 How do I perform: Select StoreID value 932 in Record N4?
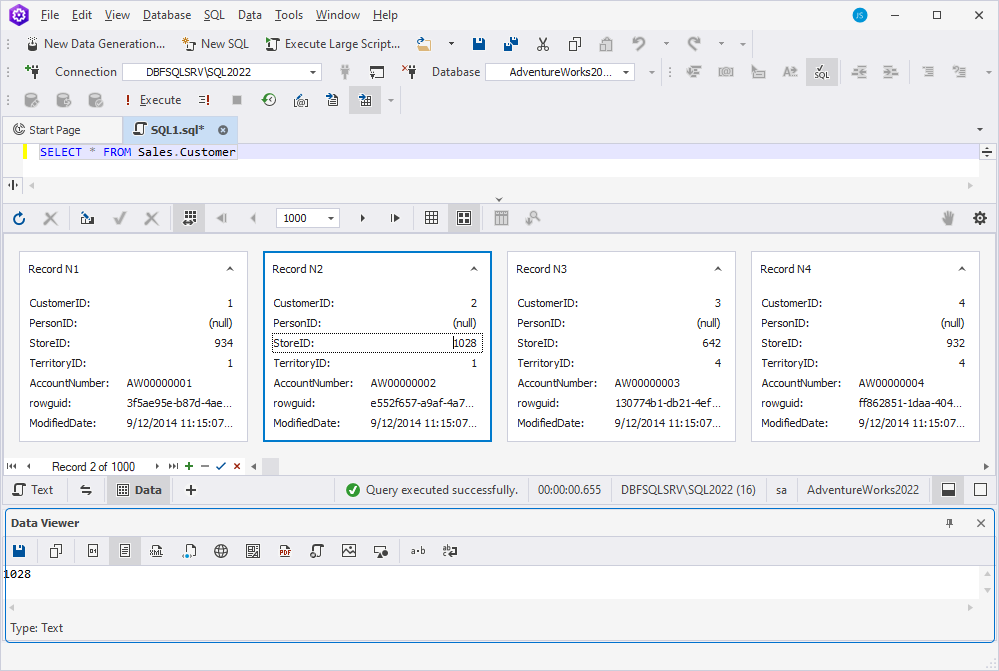[955, 343]
